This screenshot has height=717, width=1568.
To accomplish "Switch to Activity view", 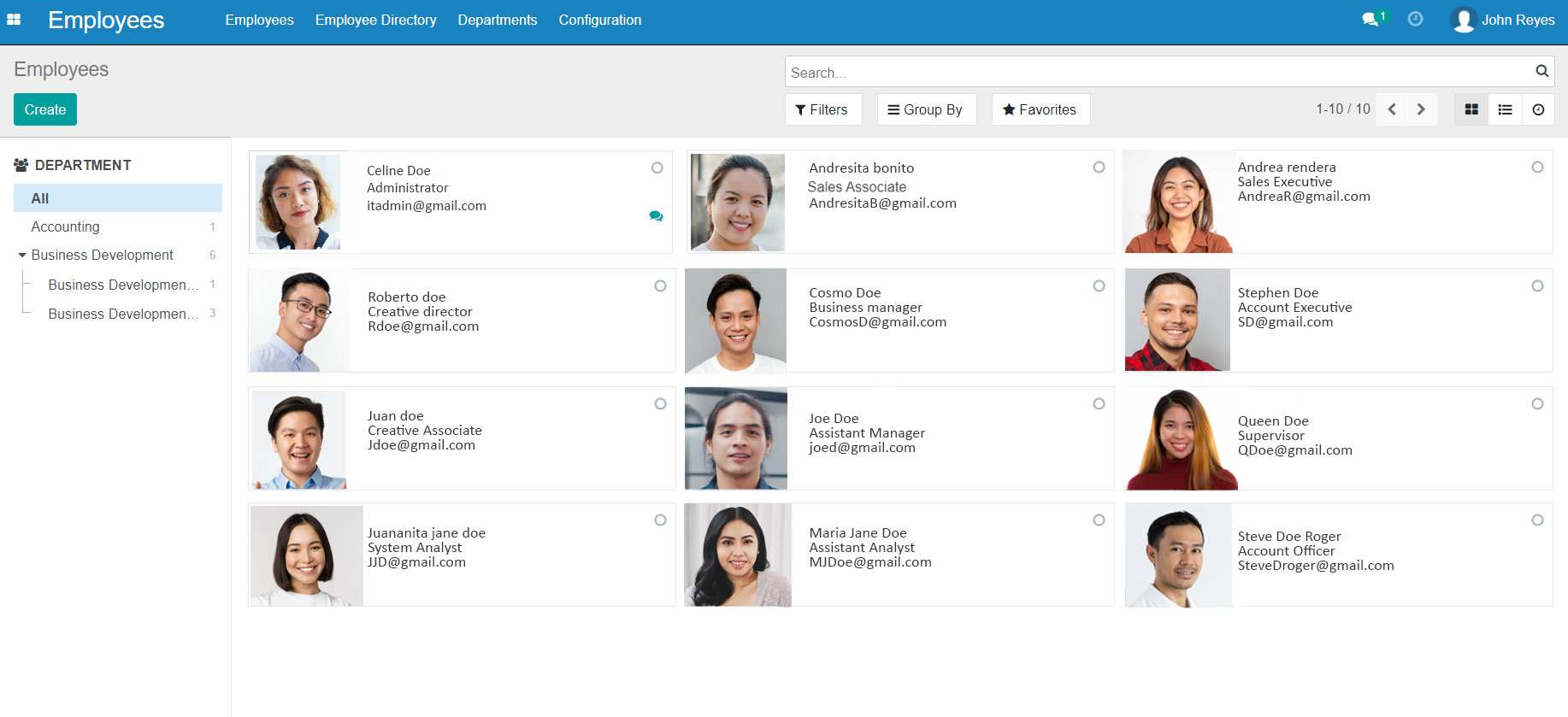I will point(1538,109).
